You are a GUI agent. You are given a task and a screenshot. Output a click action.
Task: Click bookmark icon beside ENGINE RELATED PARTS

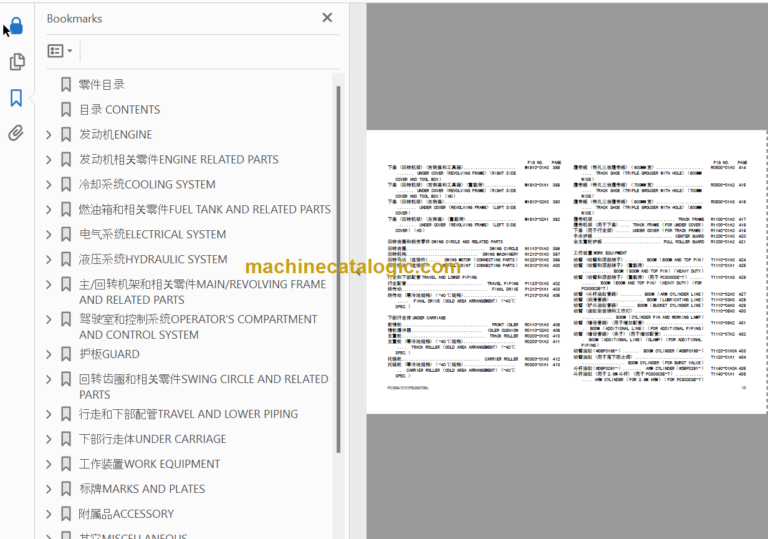[x=66, y=159]
